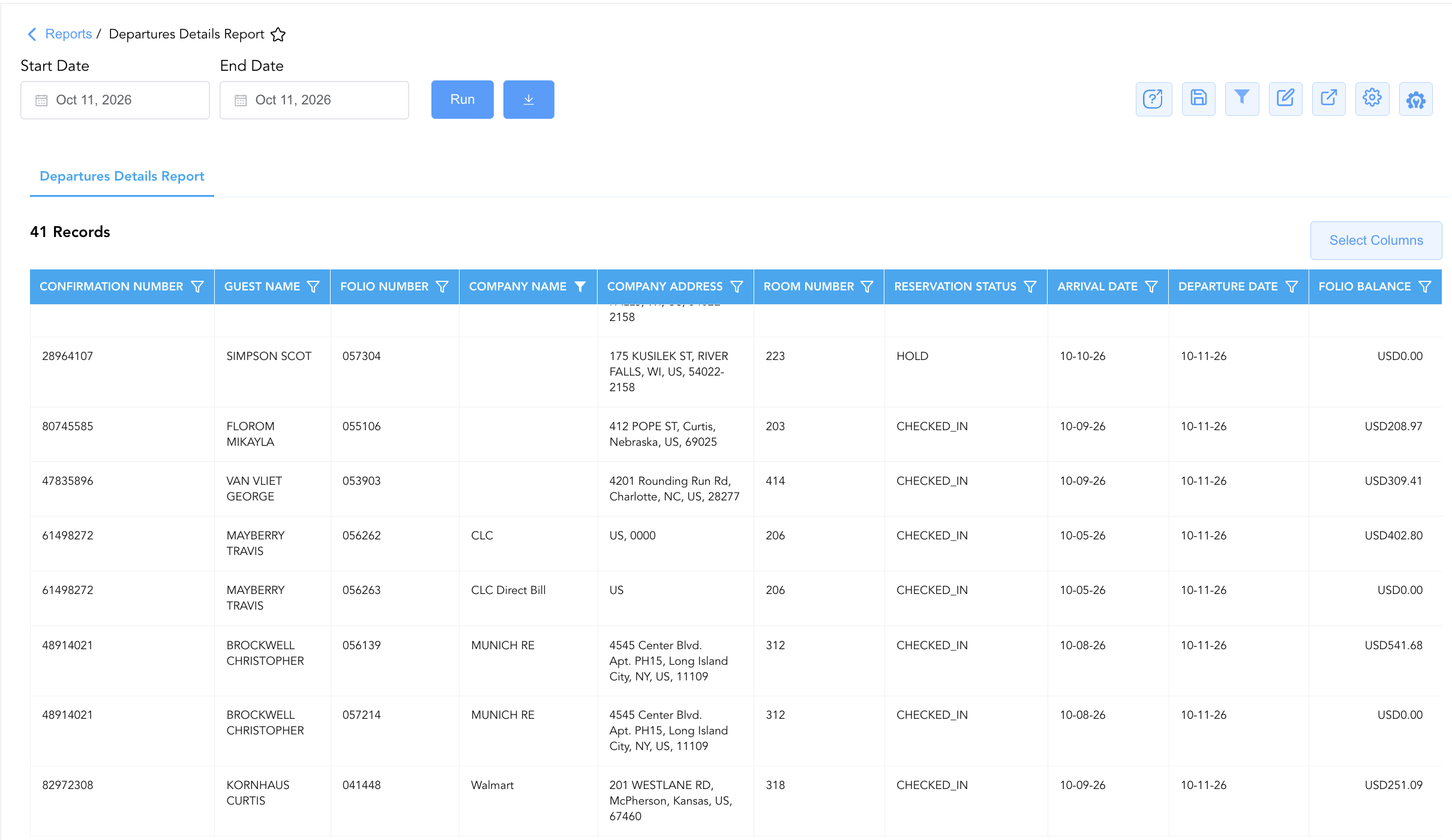Click the save report floppy icon
The height and width of the screenshot is (840, 1452).
coord(1198,99)
